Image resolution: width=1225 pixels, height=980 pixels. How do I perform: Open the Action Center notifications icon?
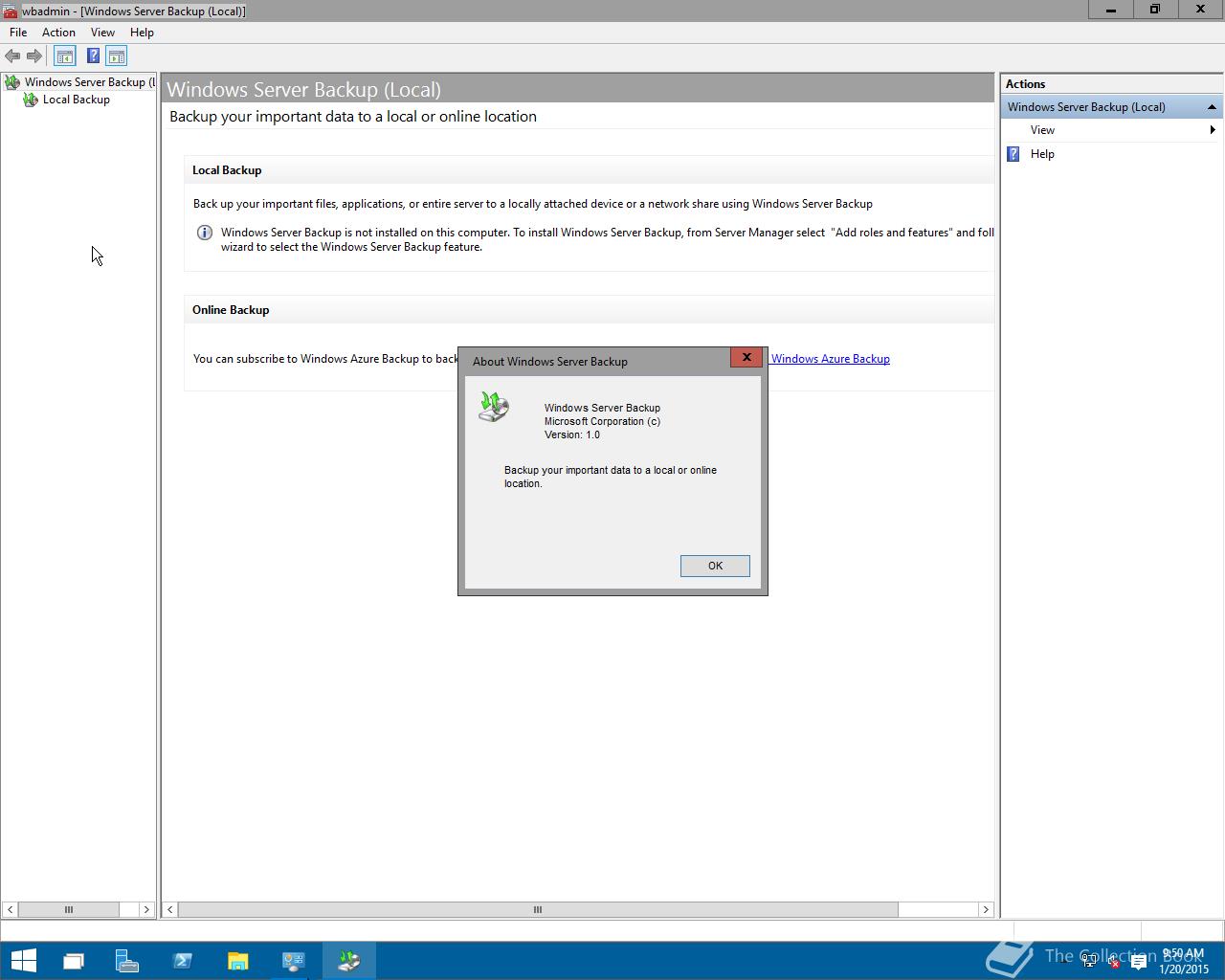tap(1138, 962)
